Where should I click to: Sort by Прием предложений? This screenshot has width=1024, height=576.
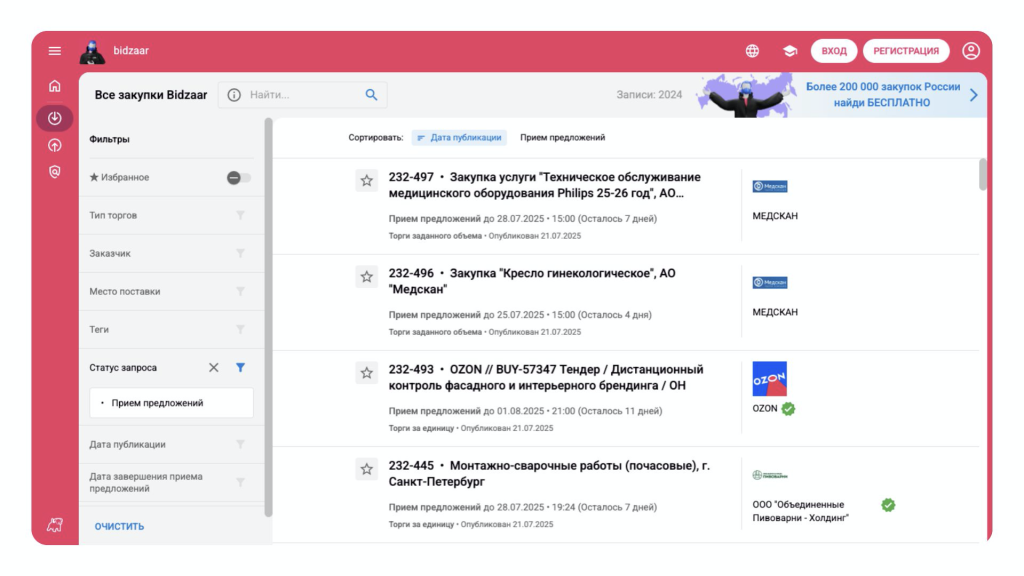pyautogui.click(x=562, y=138)
